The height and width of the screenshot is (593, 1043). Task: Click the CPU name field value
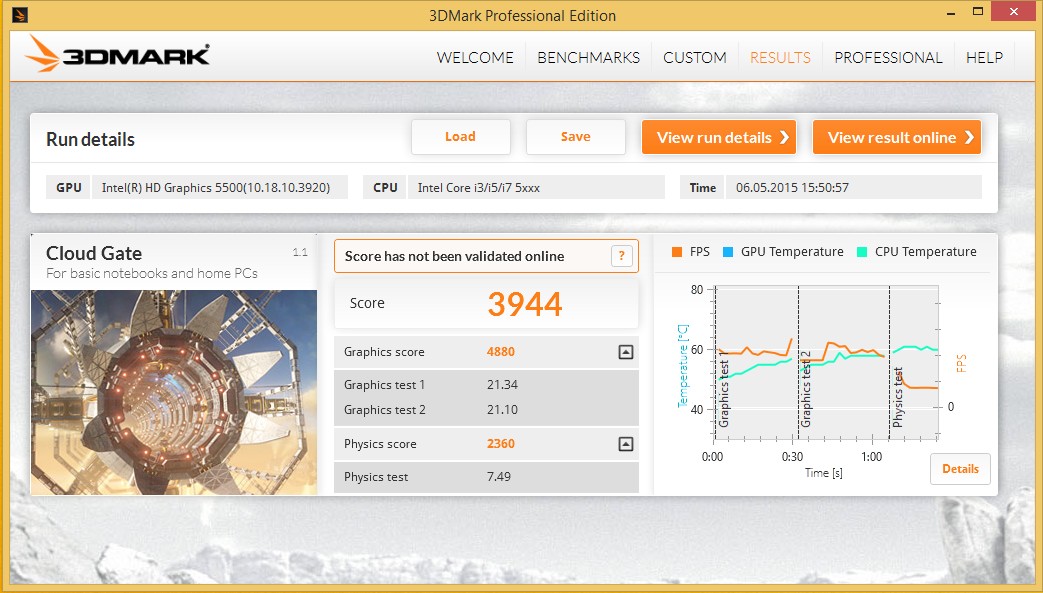click(x=536, y=188)
